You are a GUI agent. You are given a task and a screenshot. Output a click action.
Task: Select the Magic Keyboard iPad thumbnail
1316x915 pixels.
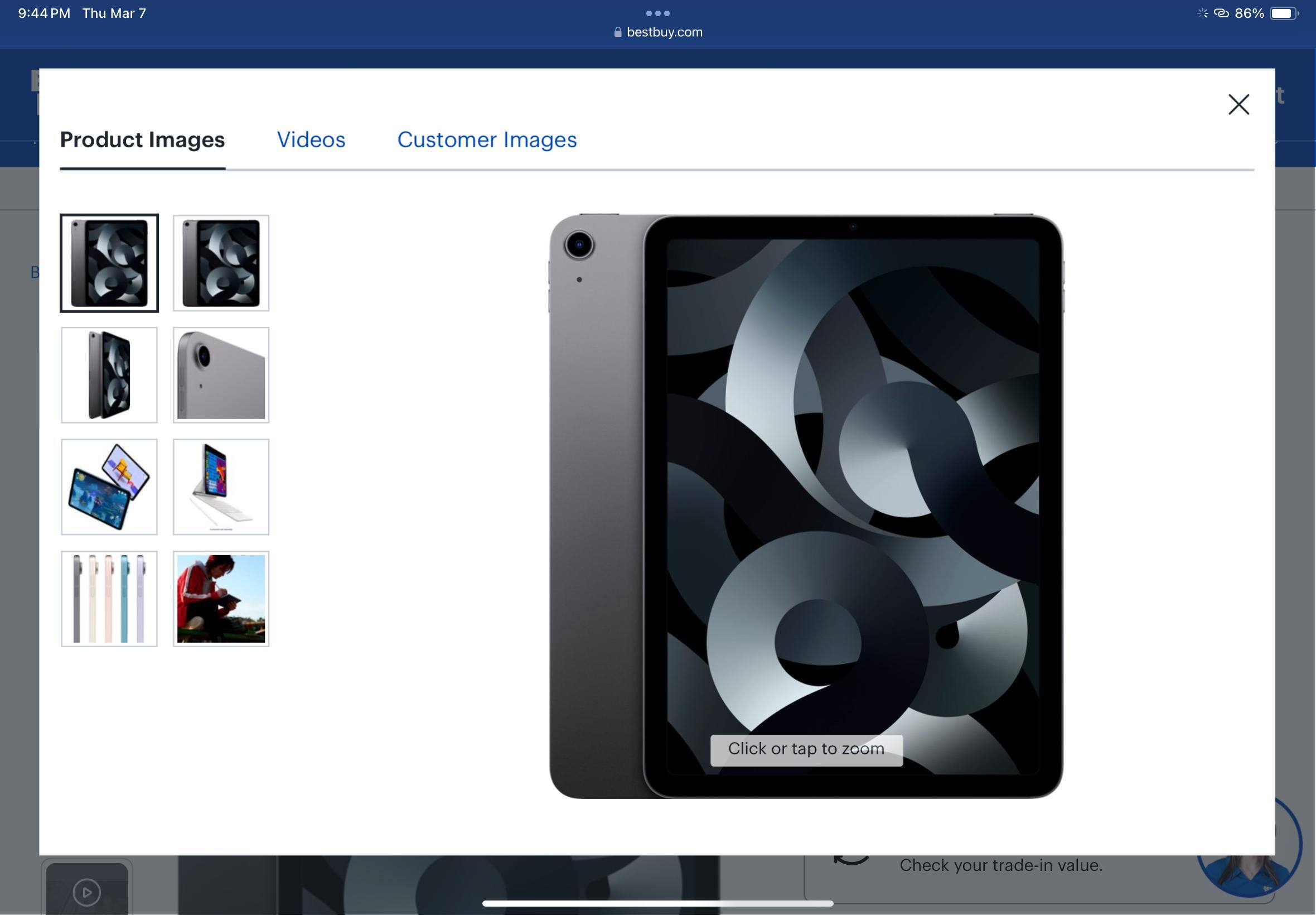coord(221,487)
